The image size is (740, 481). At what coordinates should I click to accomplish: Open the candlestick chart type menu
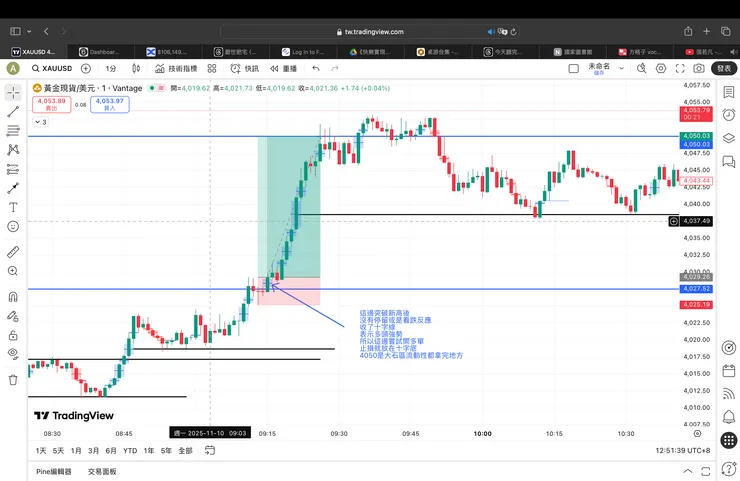(x=136, y=68)
